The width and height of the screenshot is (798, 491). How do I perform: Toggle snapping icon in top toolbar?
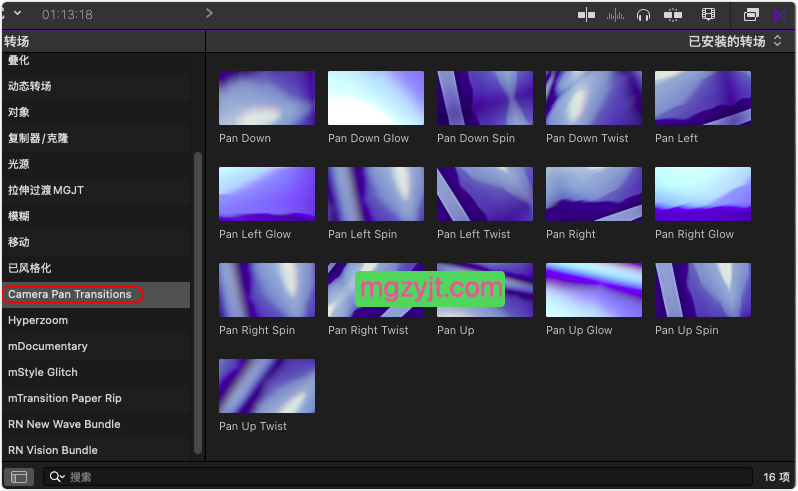click(586, 15)
